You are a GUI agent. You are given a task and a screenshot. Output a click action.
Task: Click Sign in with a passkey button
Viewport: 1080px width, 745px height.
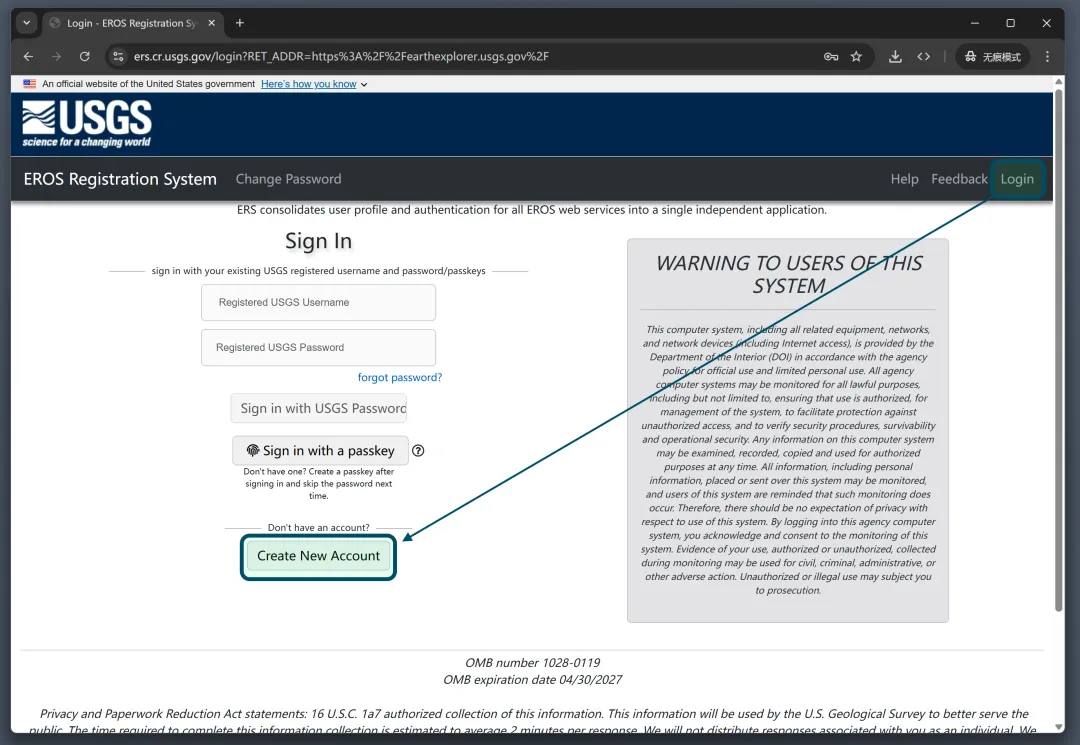pyautogui.click(x=320, y=450)
